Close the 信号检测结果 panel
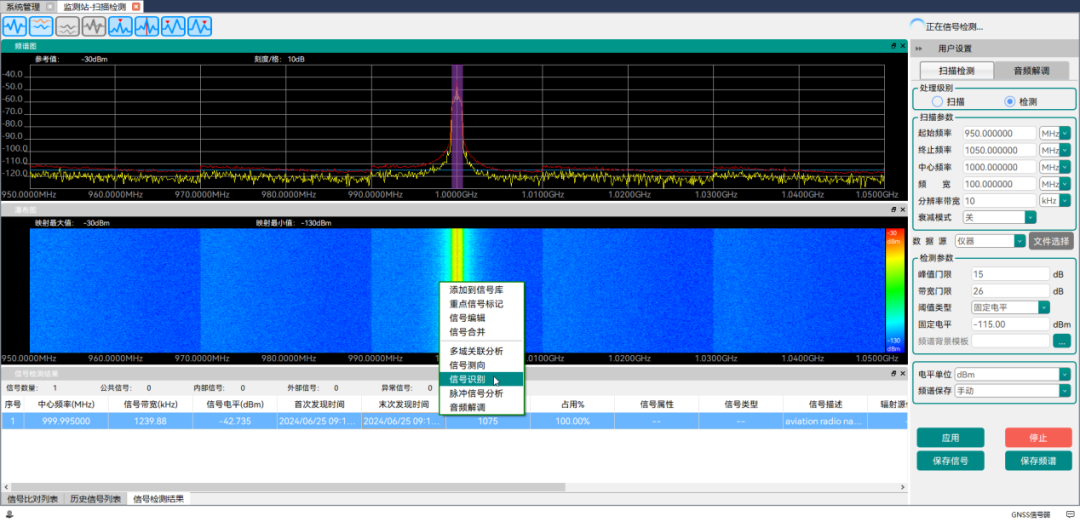The image size is (1080, 522). pos(902,373)
